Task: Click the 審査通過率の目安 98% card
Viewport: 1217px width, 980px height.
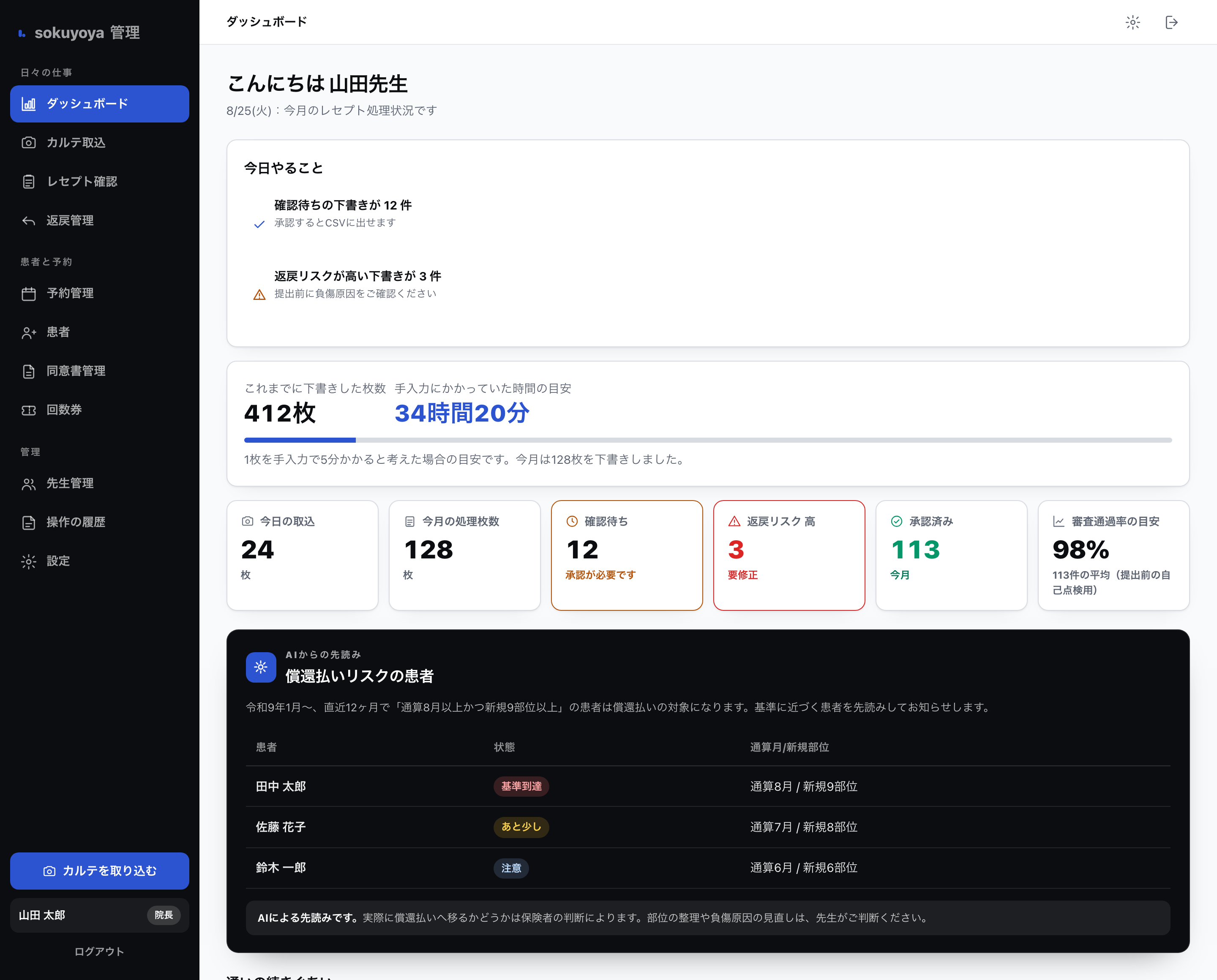Action: 1113,555
